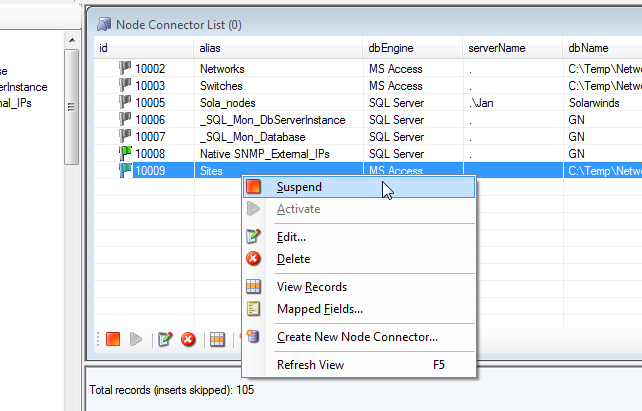Select Edit... in the context menu
The height and width of the screenshot is (411, 642).
pos(291,237)
